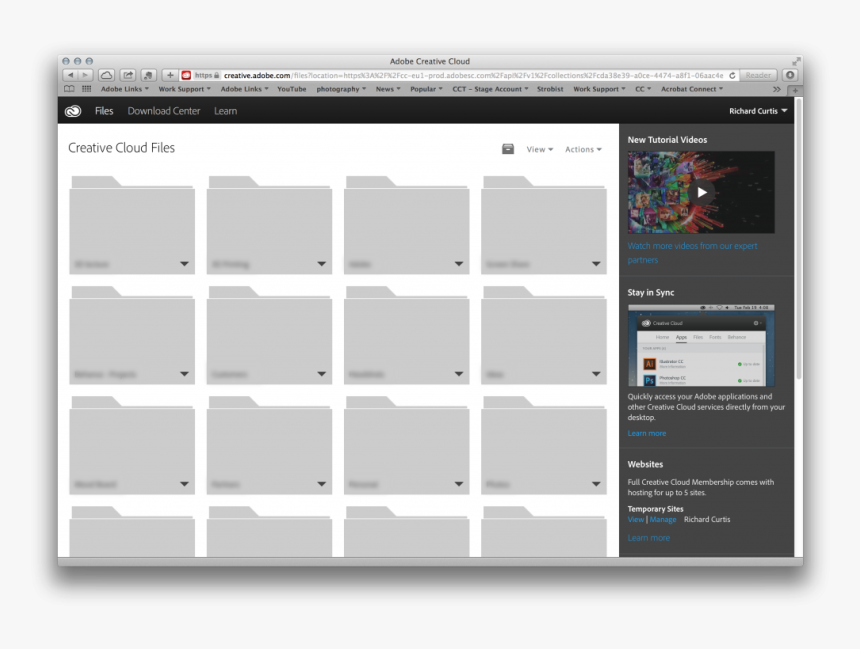Click the New Tutorial Videos heading

pyautogui.click(x=667, y=140)
